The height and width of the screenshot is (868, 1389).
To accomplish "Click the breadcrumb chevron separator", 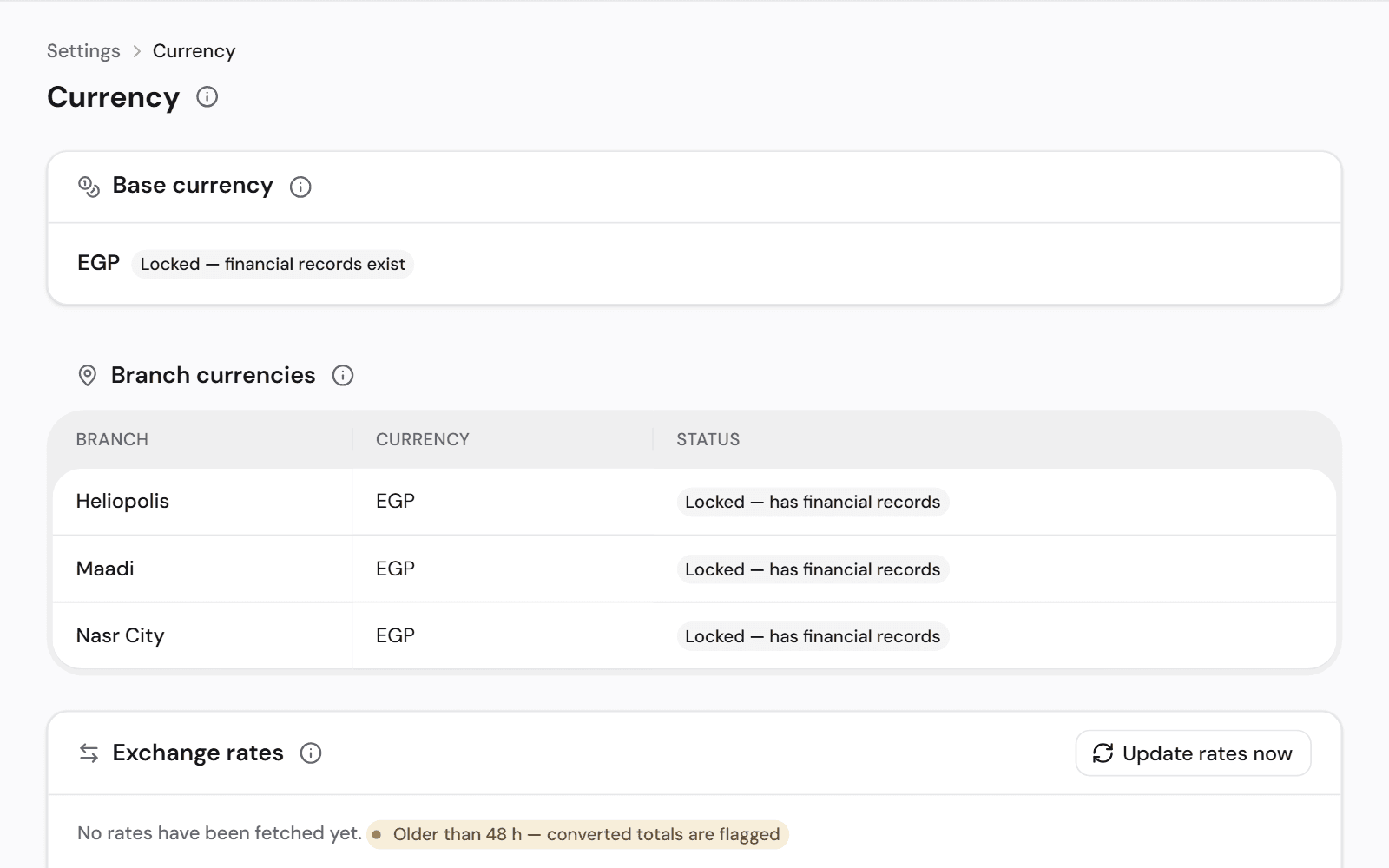I will pyautogui.click(x=136, y=51).
